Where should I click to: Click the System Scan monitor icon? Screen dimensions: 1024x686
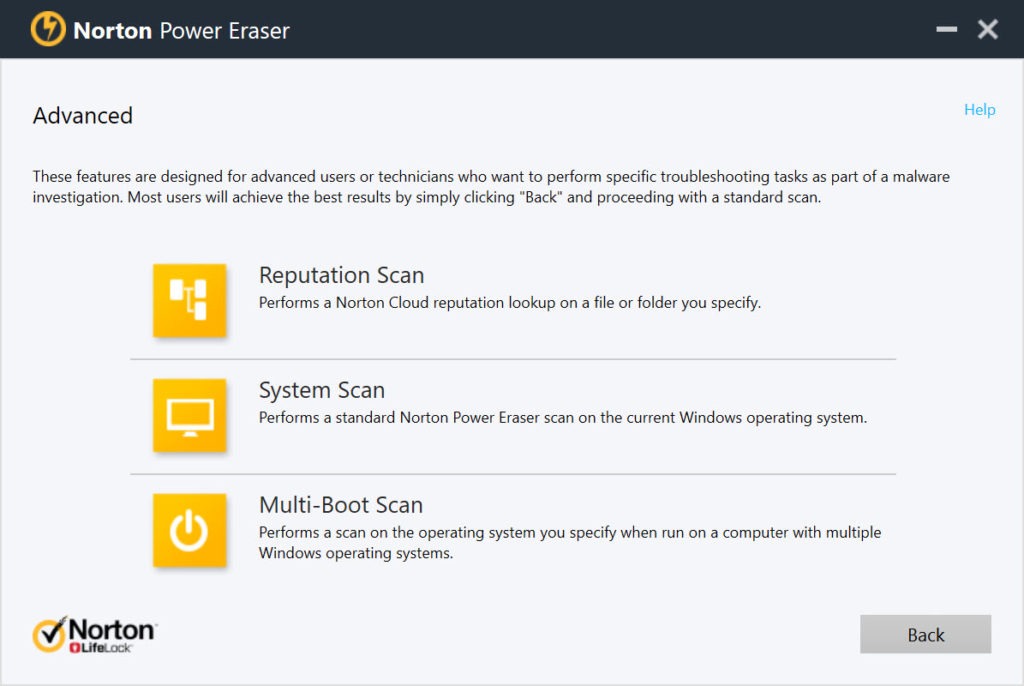[189, 415]
